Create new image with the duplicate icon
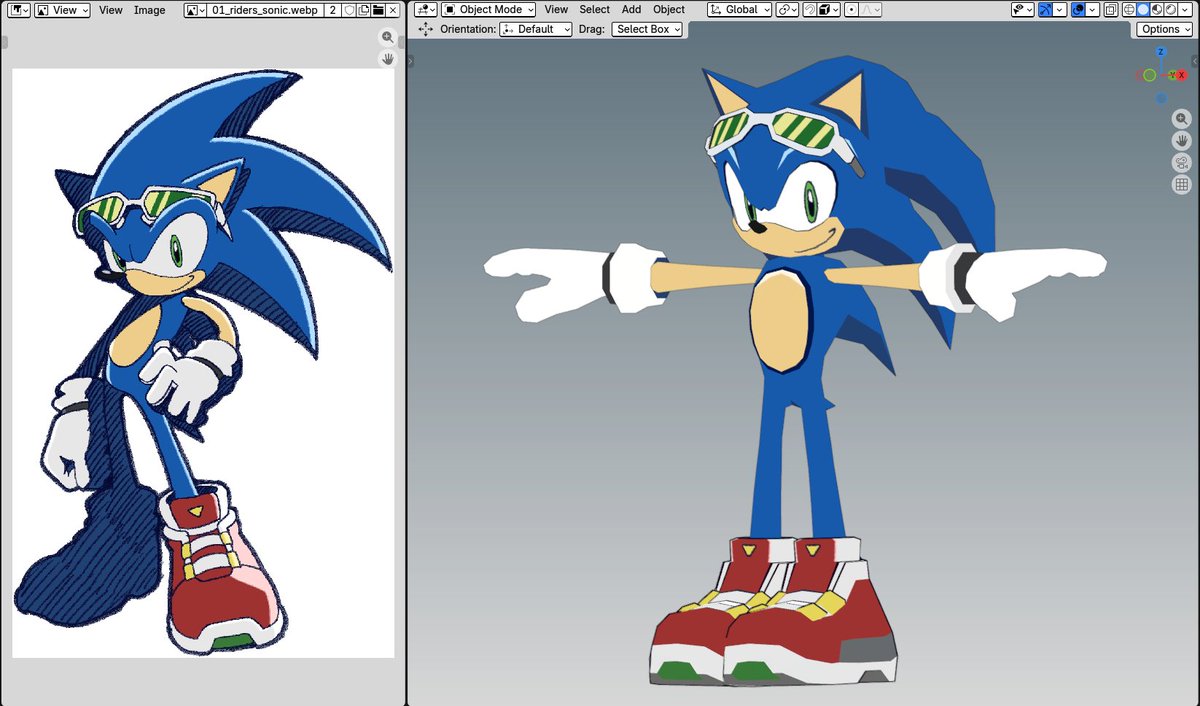The image size is (1200, 706). point(364,10)
